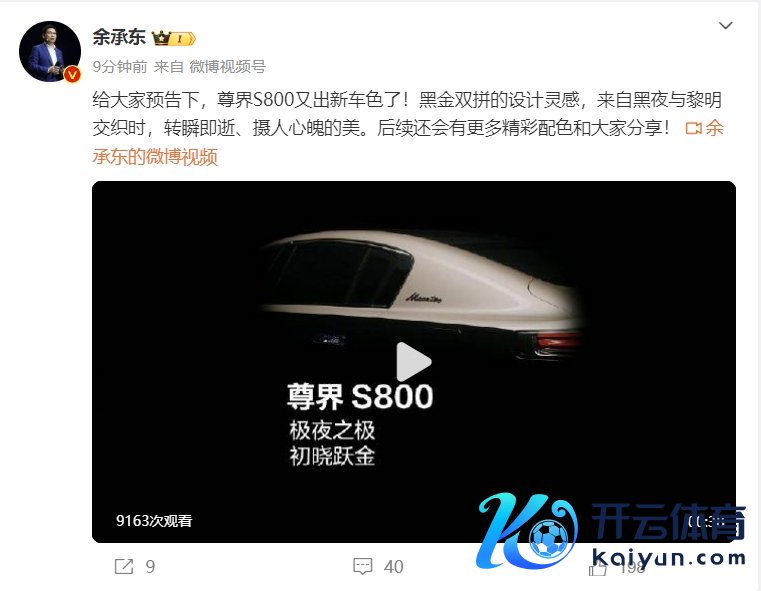Play the 尊界 S800 video

tap(414, 362)
